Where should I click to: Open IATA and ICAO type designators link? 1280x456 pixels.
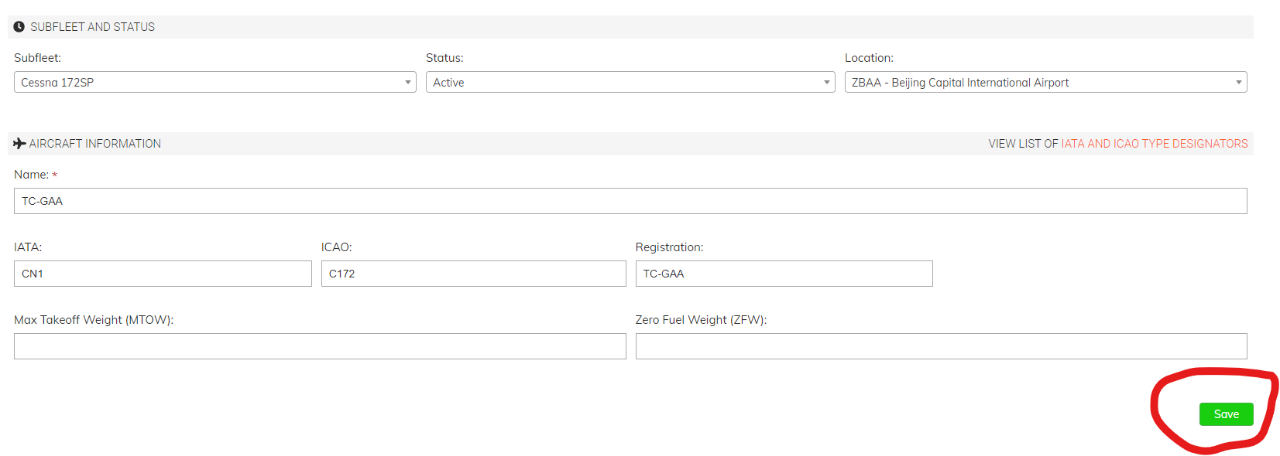[1154, 144]
